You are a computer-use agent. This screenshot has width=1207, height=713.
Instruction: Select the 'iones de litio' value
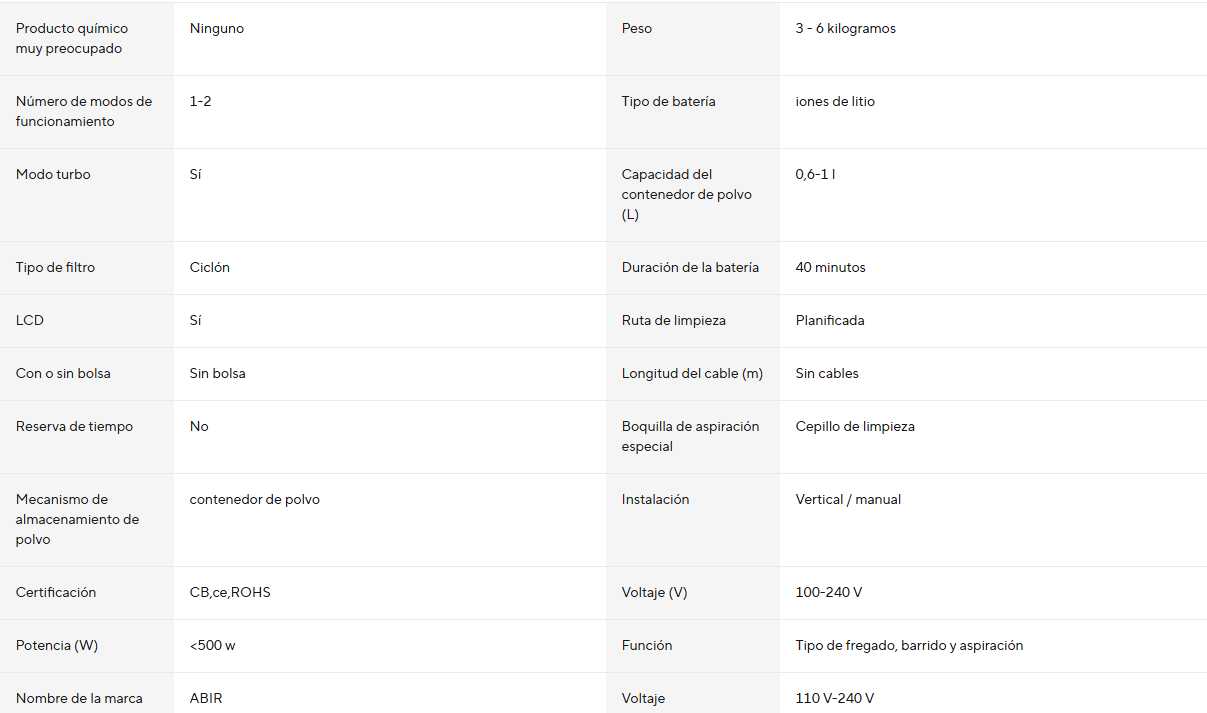click(835, 101)
